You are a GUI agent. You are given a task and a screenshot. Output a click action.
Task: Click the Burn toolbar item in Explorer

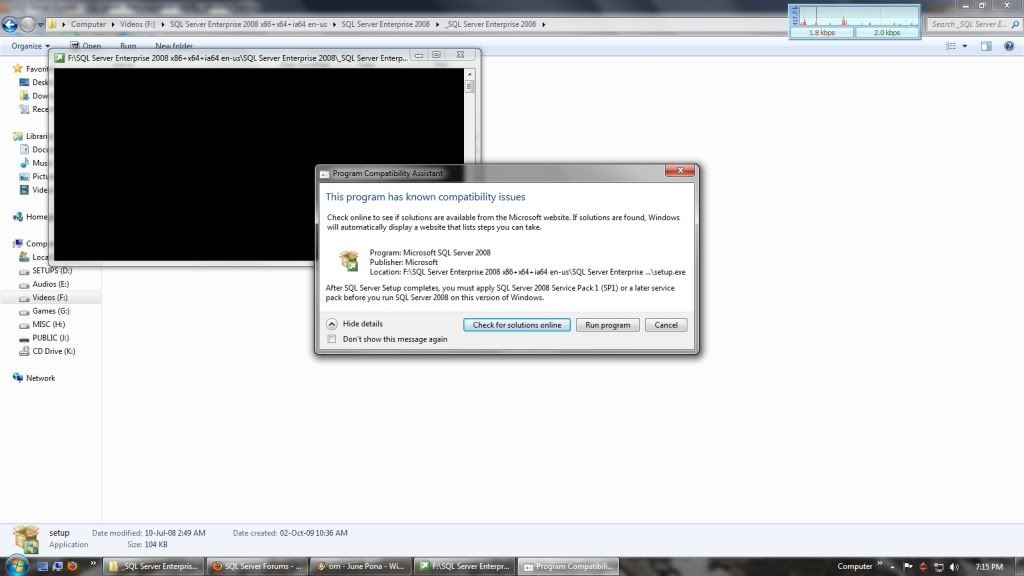point(128,46)
